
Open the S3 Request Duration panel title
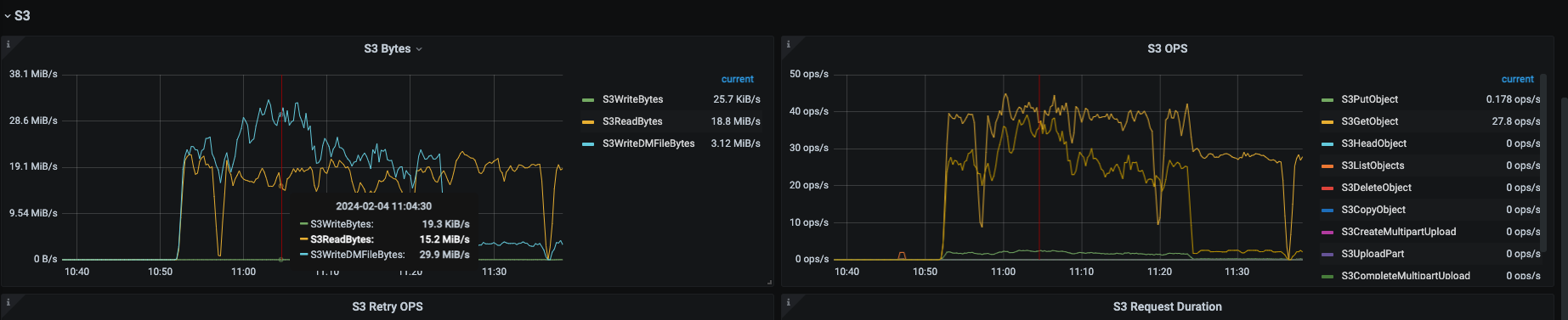pos(1167,307)
